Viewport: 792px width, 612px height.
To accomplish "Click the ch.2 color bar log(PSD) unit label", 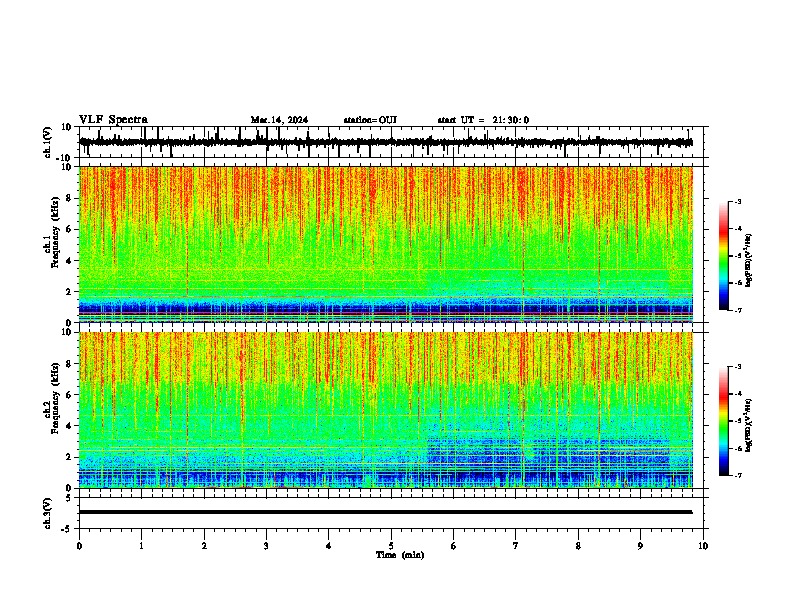I will 748,425.
